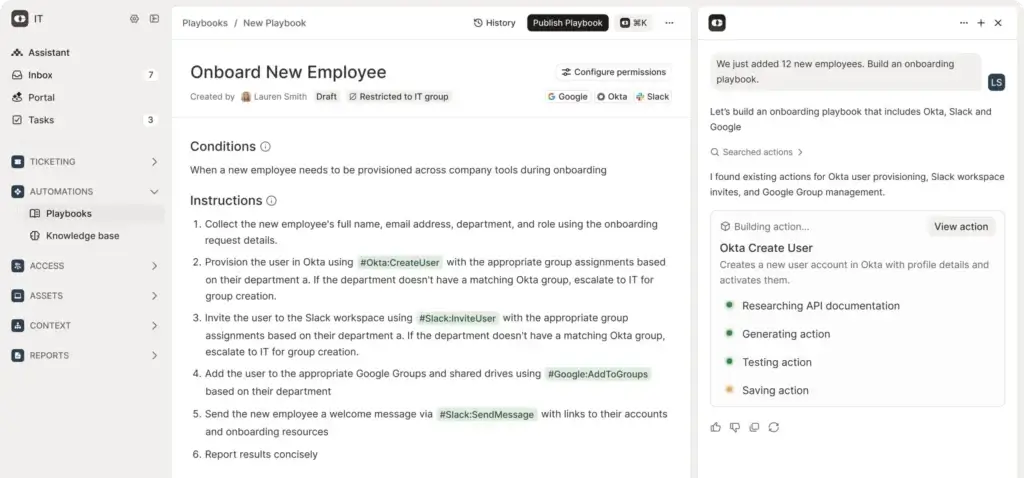Click the Context section icon
This screenshot has height=478, width=1024.
[x=18, y=326]
